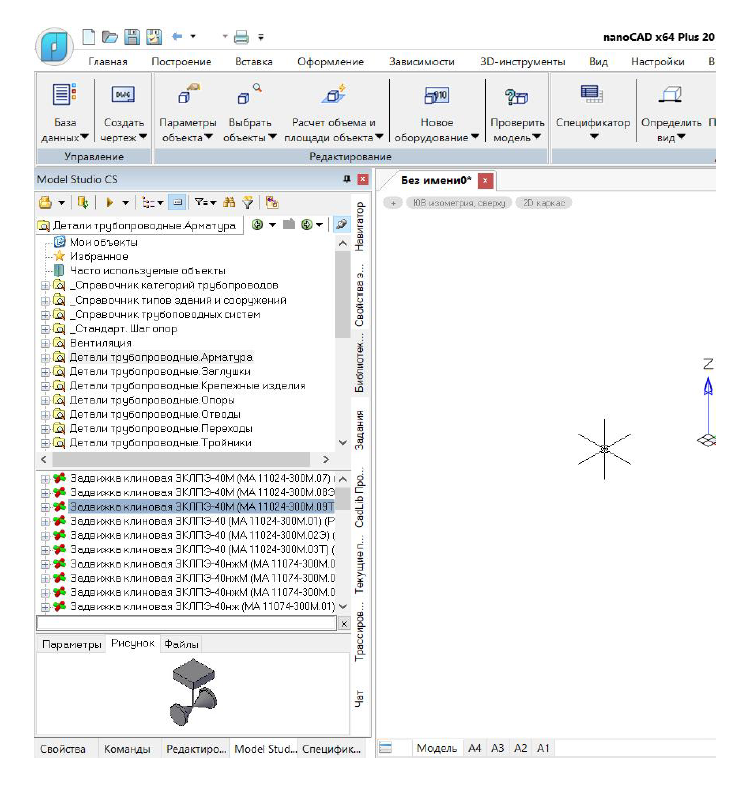Switch to Рисунок tab in preview panel

(x=133, y=644)
